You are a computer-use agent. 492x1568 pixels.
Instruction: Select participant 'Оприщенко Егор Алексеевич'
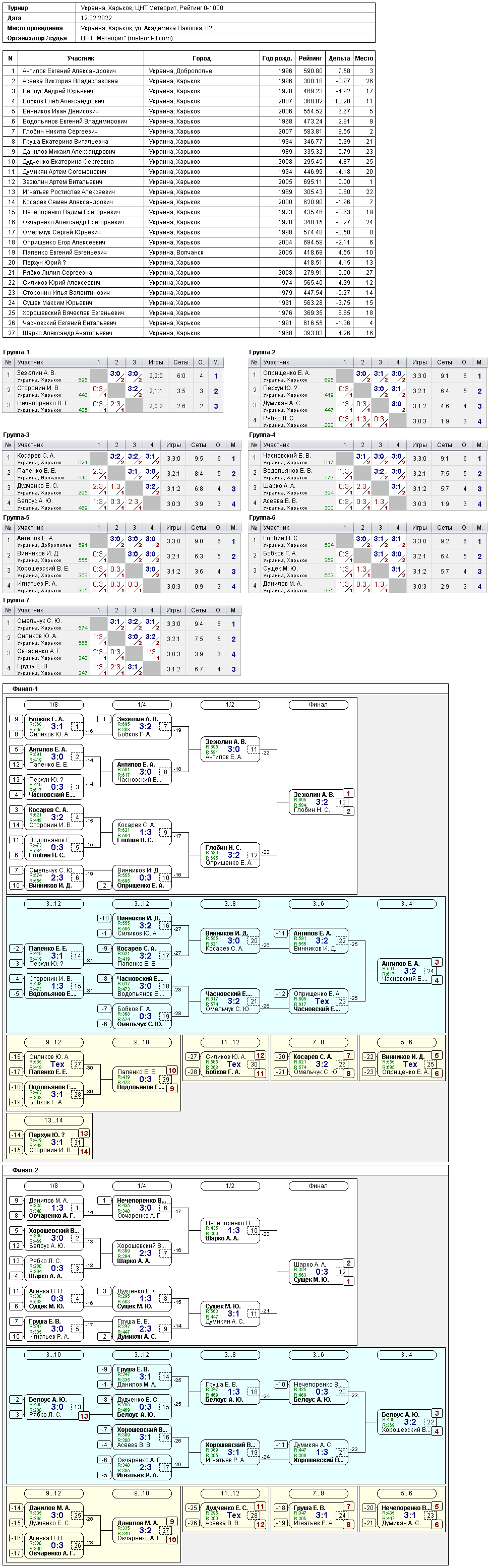pos(64,242)
